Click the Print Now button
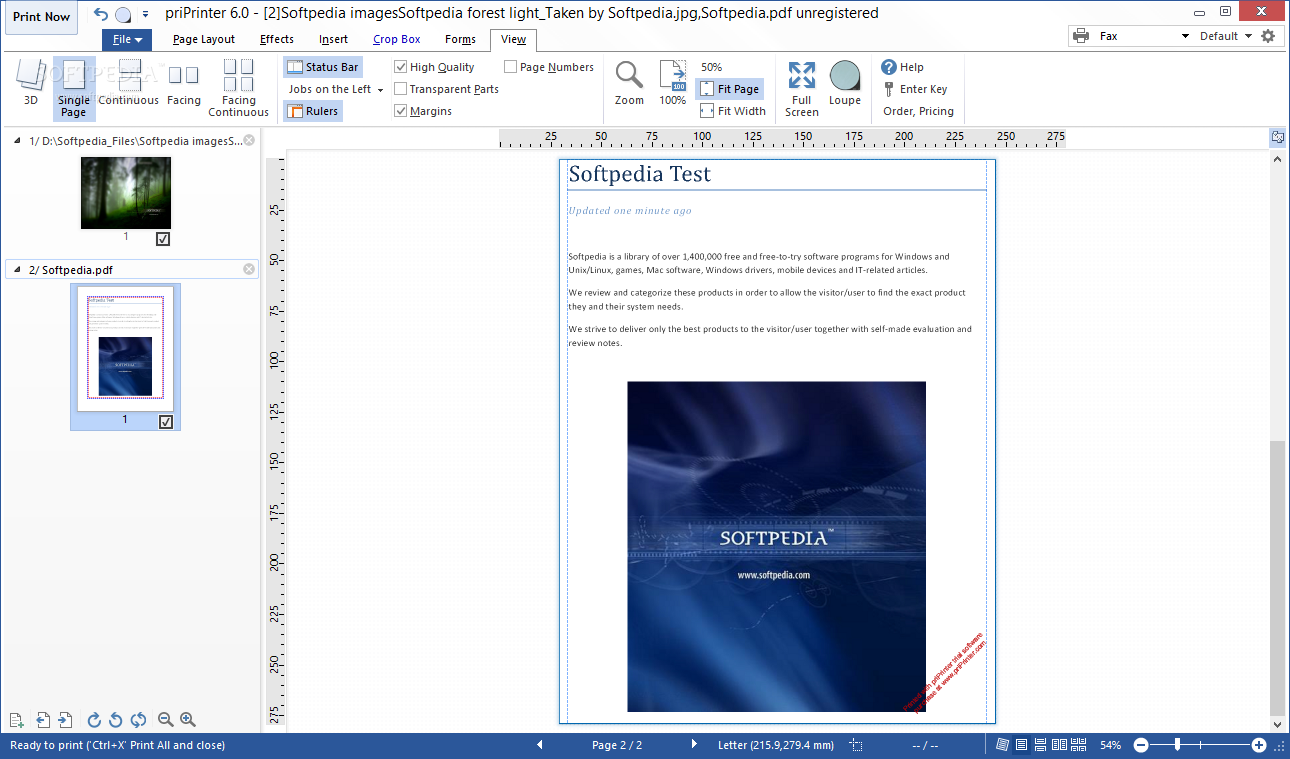 [x=42, y=17]
